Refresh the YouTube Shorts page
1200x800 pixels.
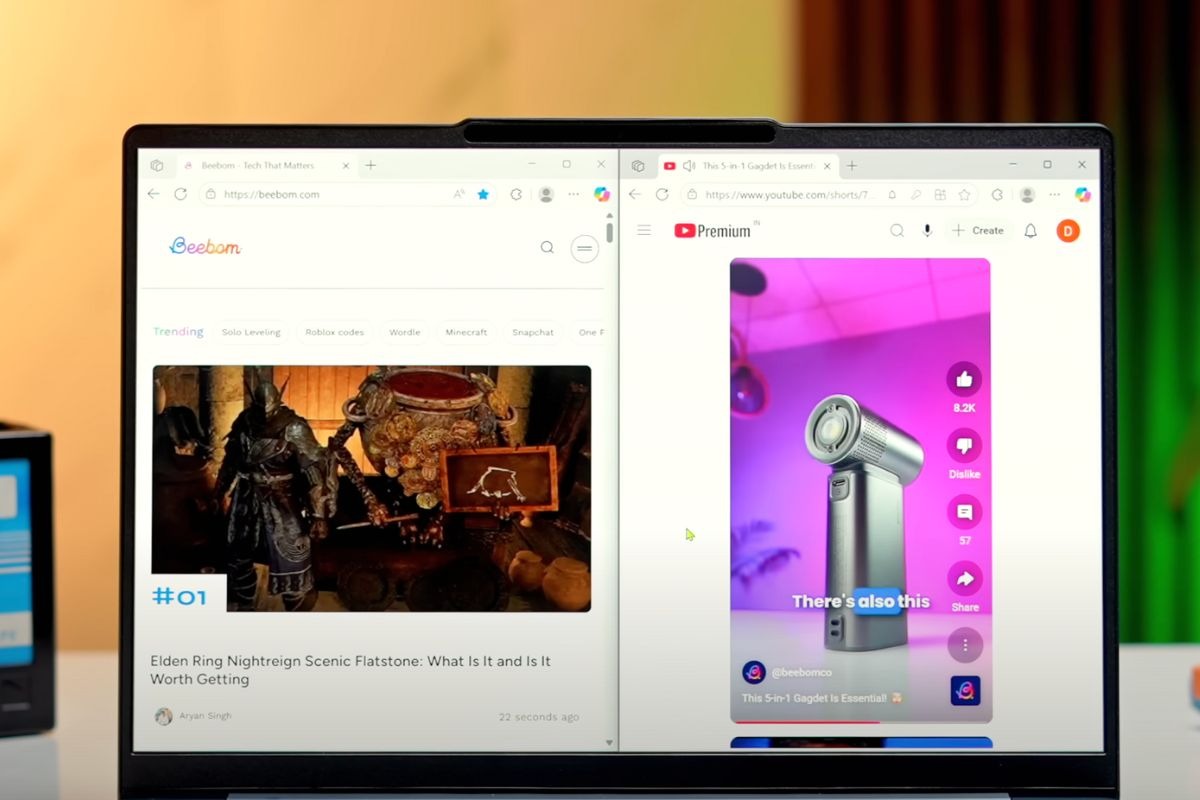point(662,194)
